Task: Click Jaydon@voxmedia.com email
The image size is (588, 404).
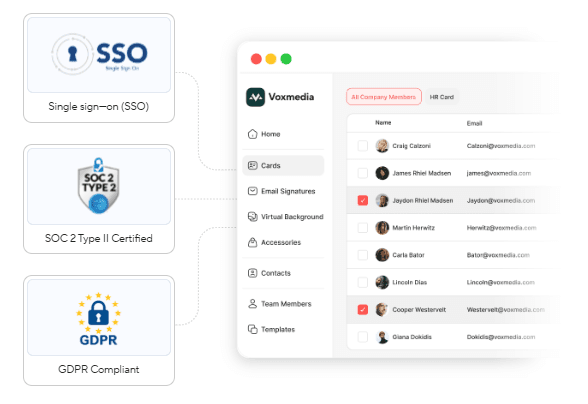Action: [501, 201]
